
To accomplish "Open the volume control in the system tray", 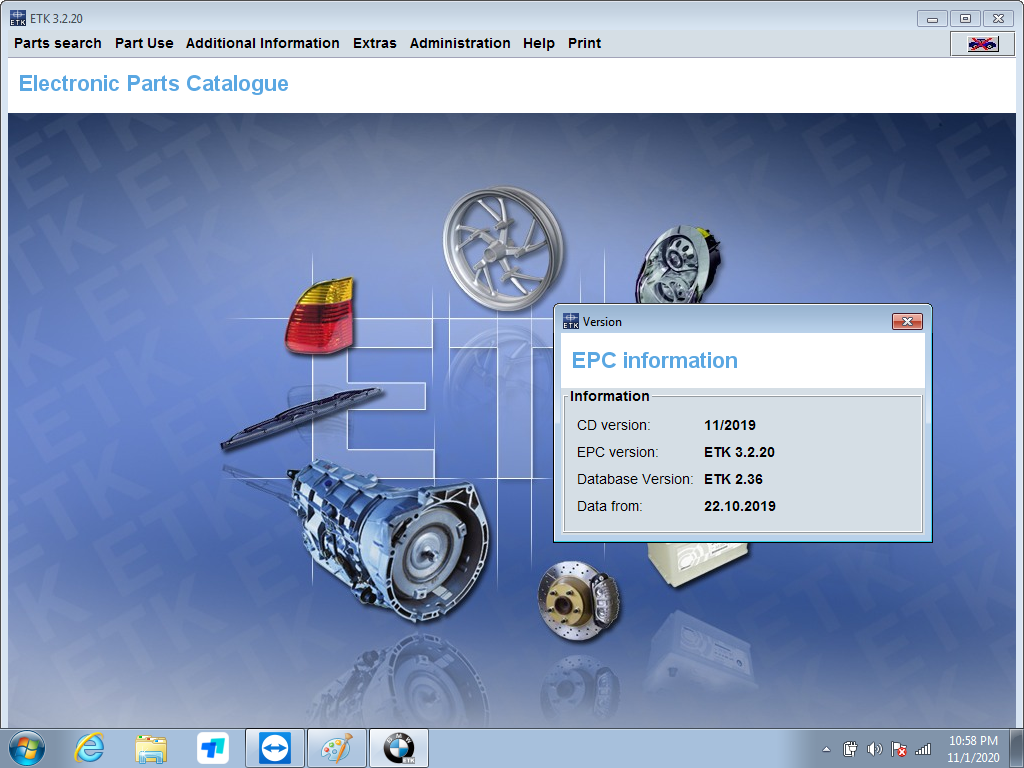I will 874,748.
